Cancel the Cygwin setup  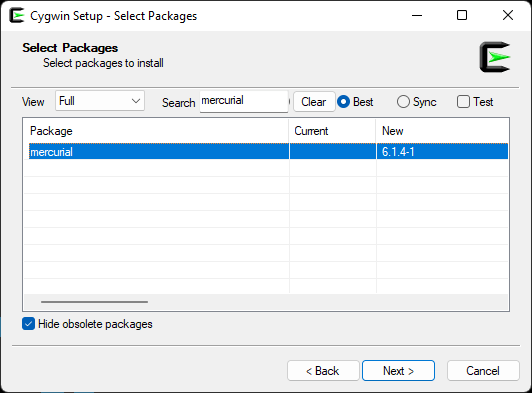click(483, 371)
